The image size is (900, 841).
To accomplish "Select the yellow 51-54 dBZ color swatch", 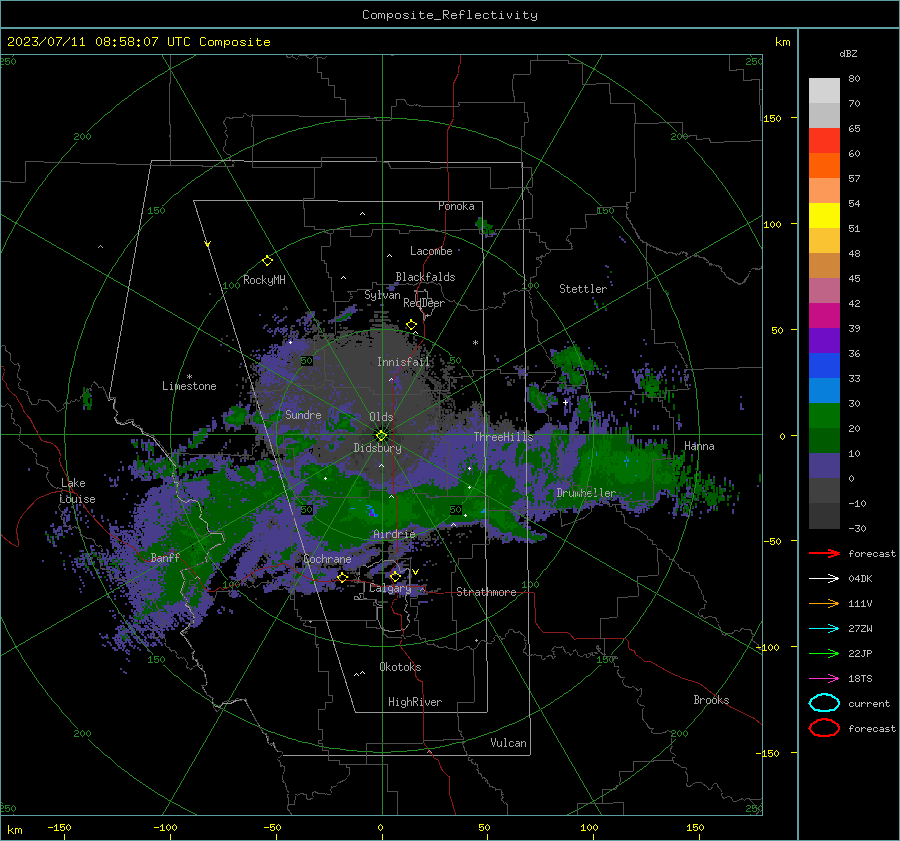I will [824, 216].
